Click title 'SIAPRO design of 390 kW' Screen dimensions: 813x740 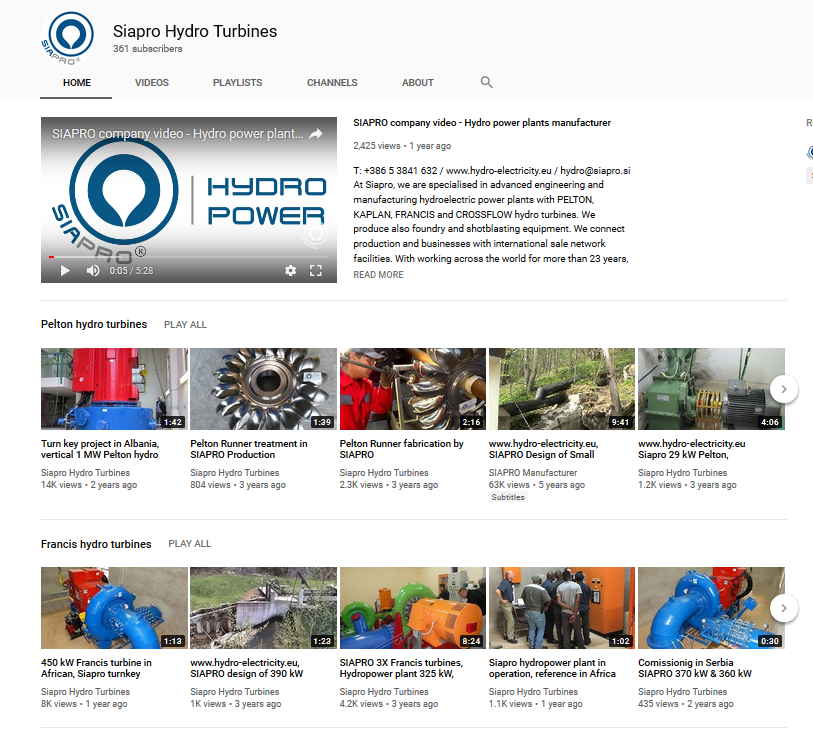(x=247, y=668)
